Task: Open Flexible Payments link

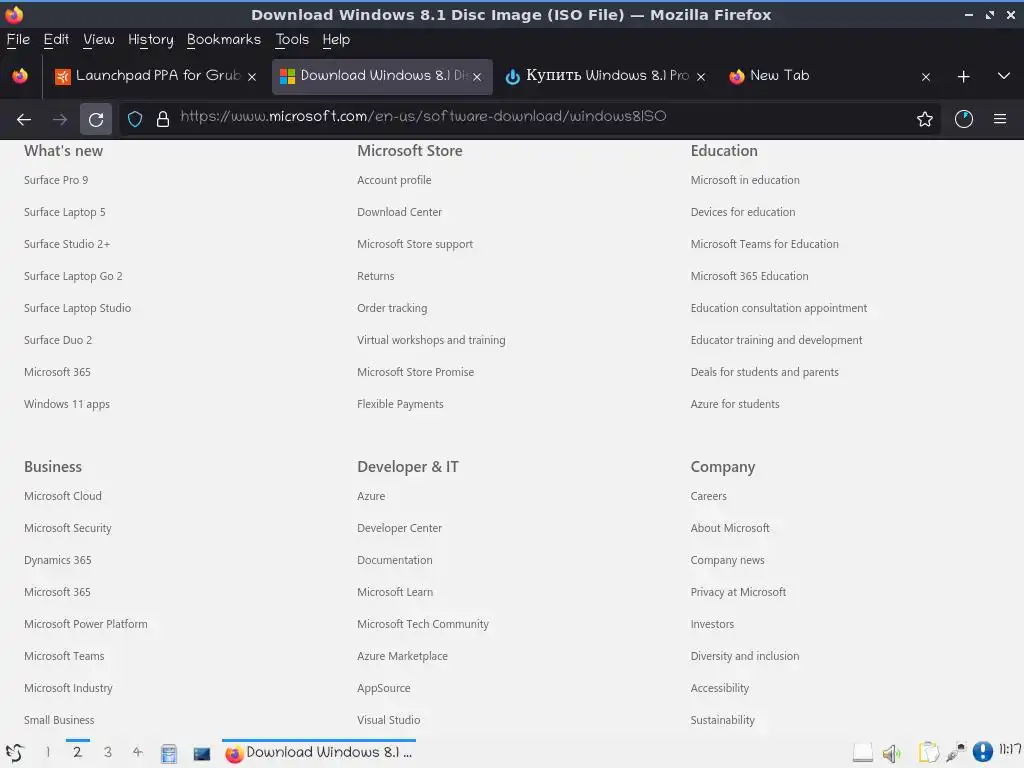Action: pos(400,404)
